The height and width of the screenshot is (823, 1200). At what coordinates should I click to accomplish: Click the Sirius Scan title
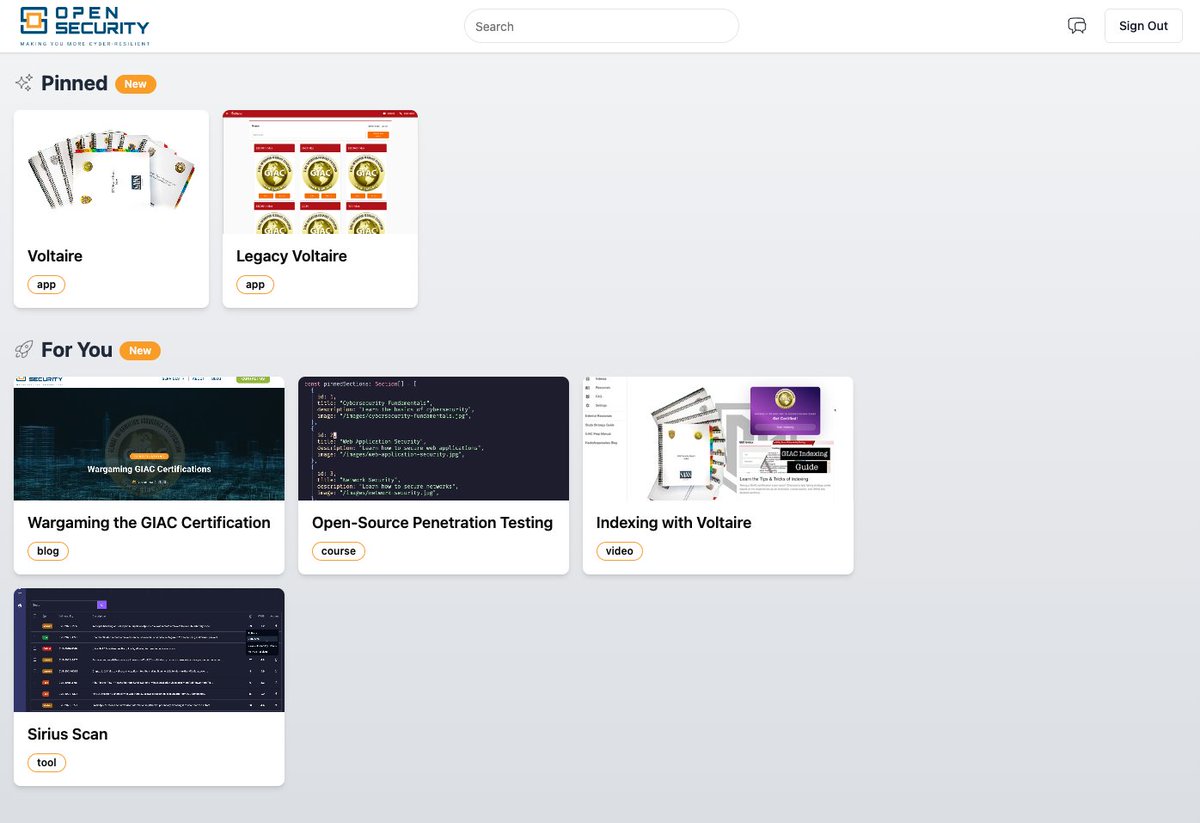click(x=67, y=734)
